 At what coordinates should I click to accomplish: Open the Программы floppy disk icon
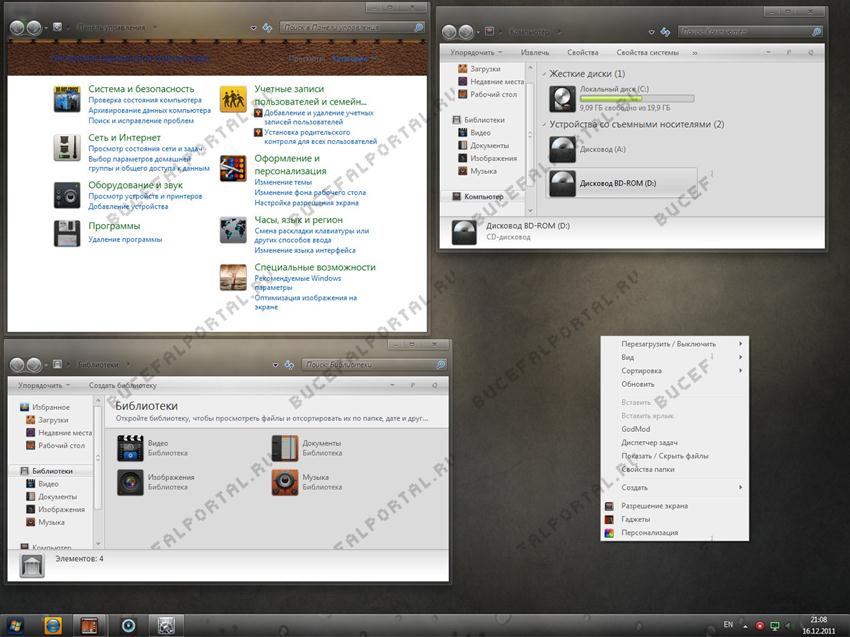67,234
